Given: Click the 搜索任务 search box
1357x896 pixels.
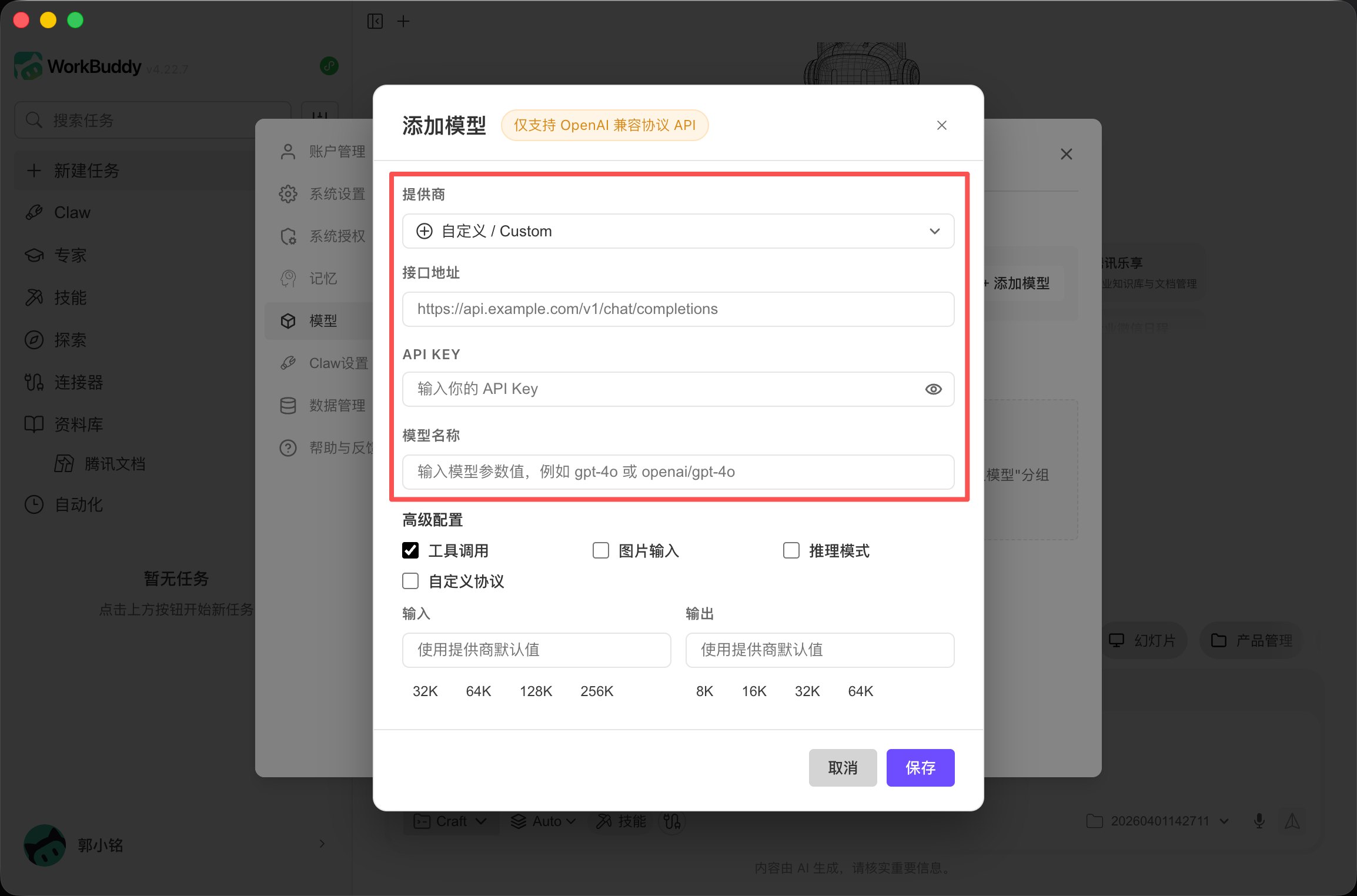Looking at the screenshot, I should coord(153,120).
